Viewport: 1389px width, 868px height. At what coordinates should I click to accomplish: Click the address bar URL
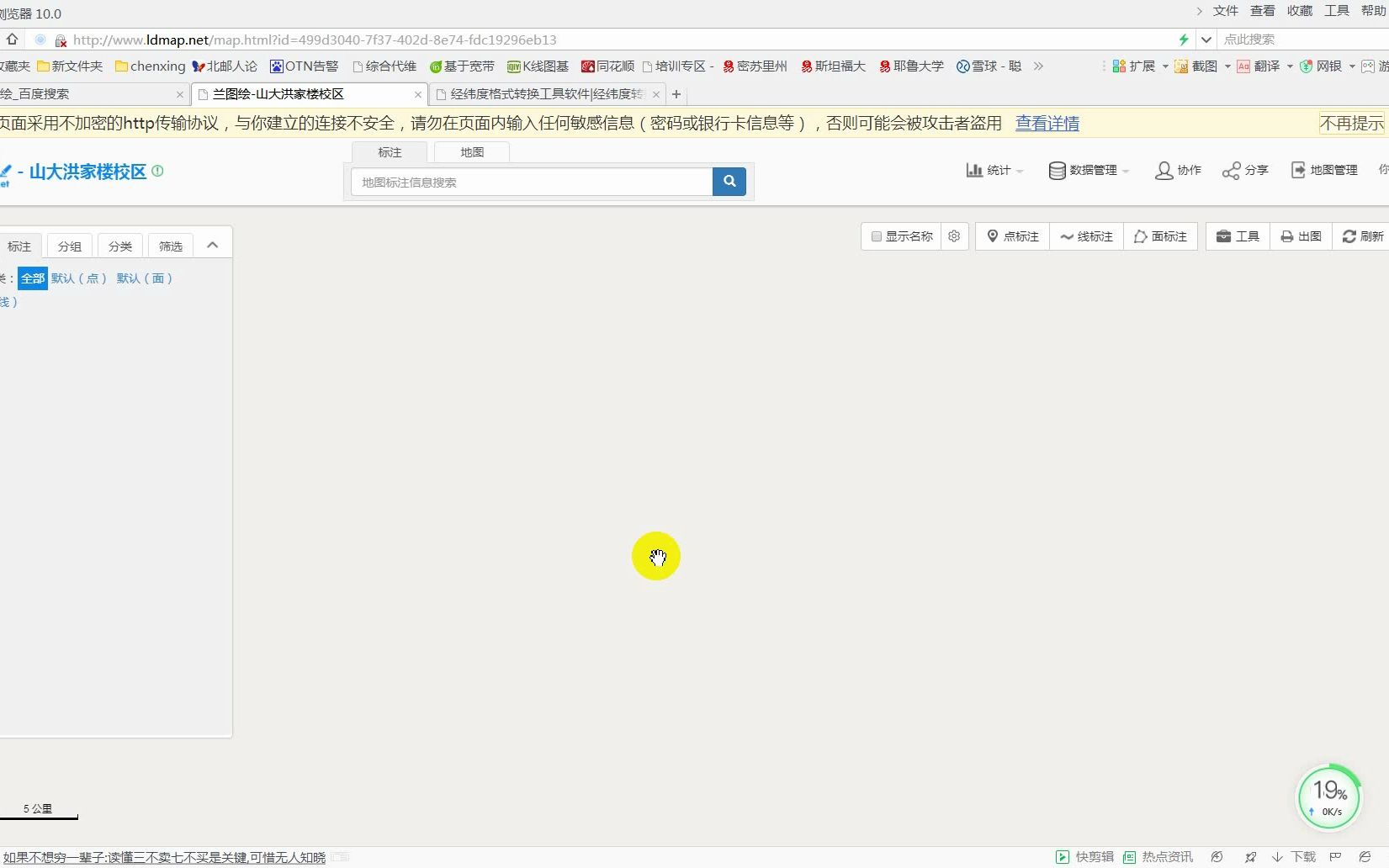coord(315,40)
